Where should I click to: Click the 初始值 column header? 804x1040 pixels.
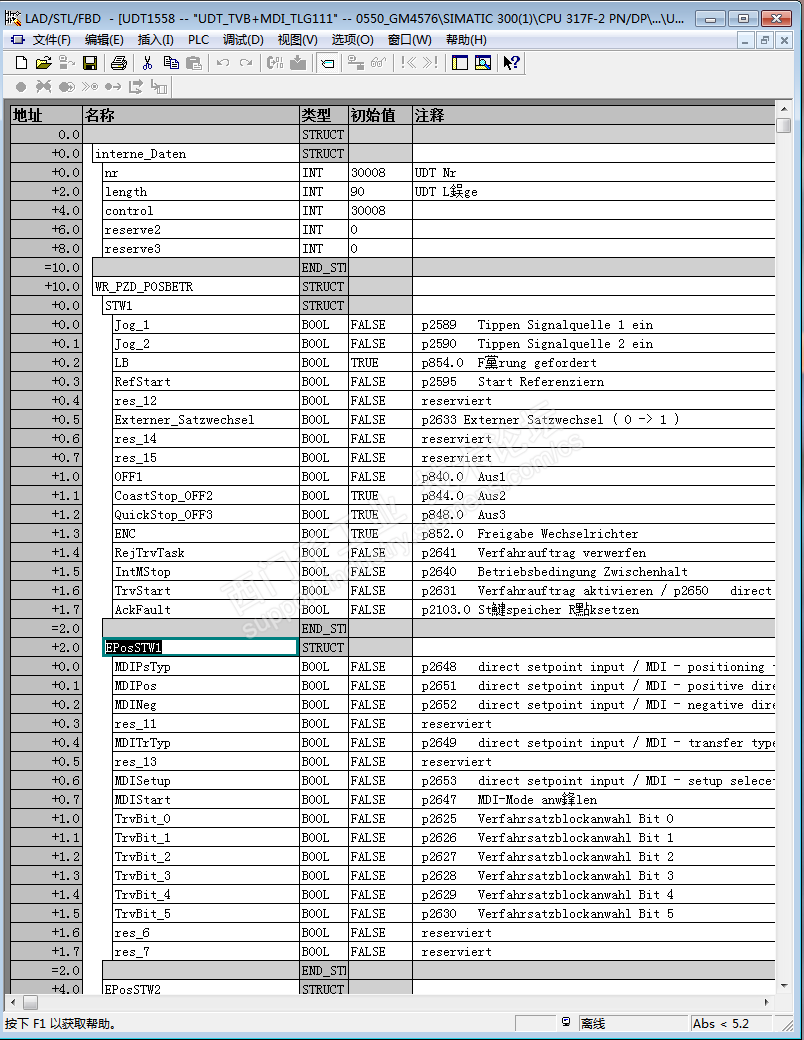(x=380, y=115)
